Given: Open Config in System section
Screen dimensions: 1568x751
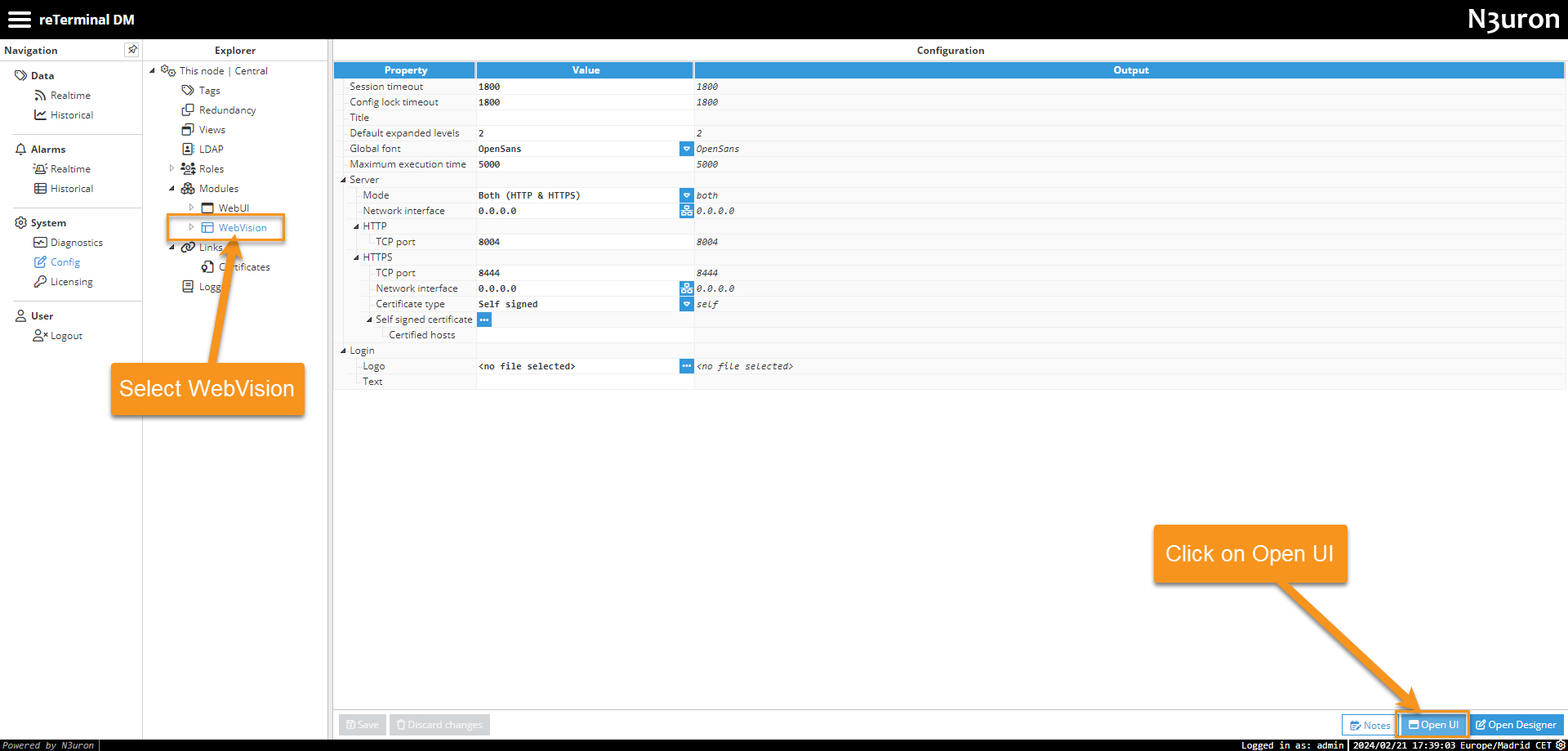Looking at the screenshot, I should tap(65, 262).
